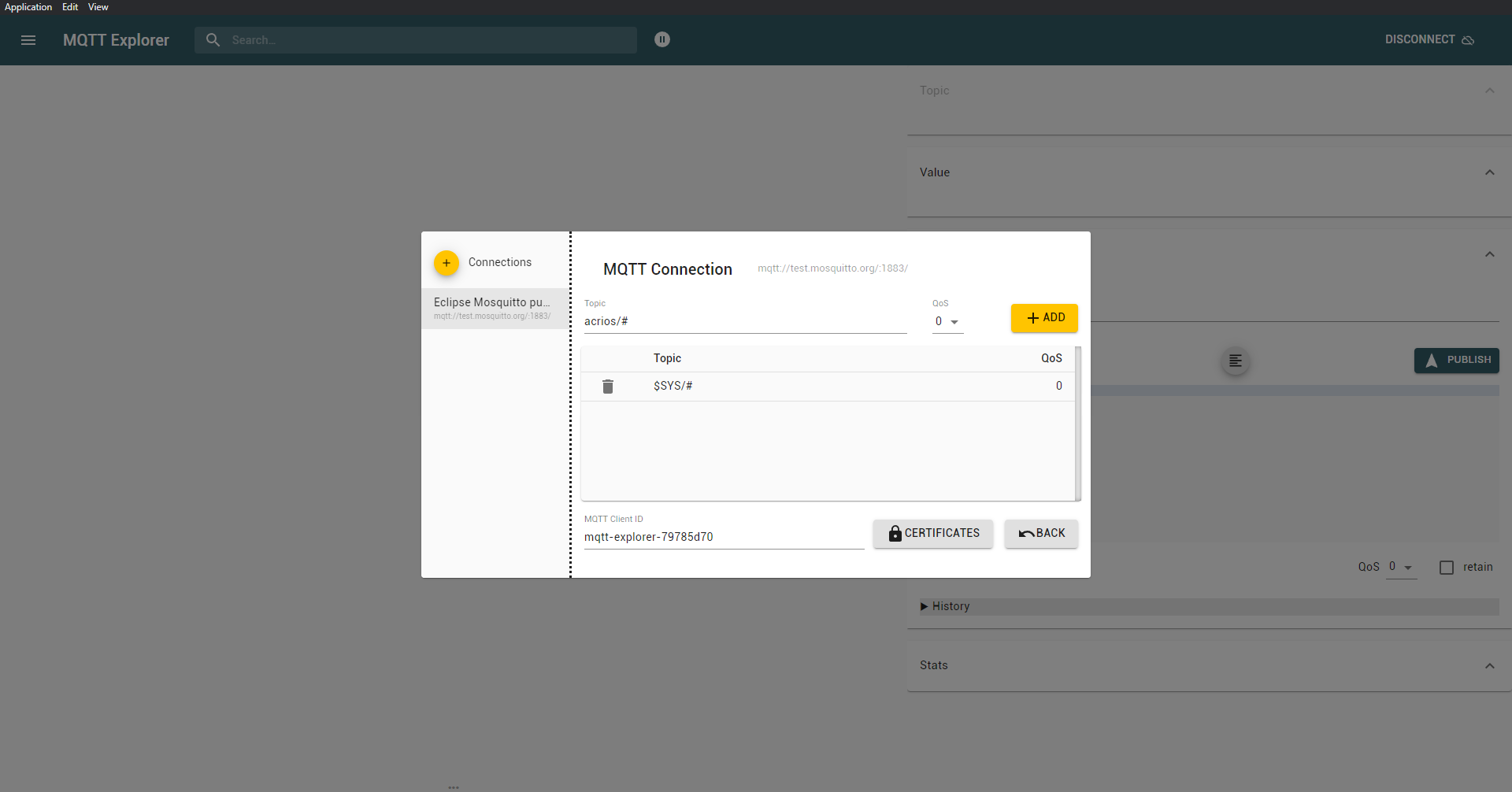The width and height of the screenshot is (1512, 792).
Task: Add a new connection via yellow plus icon
Action: point(446,262)
